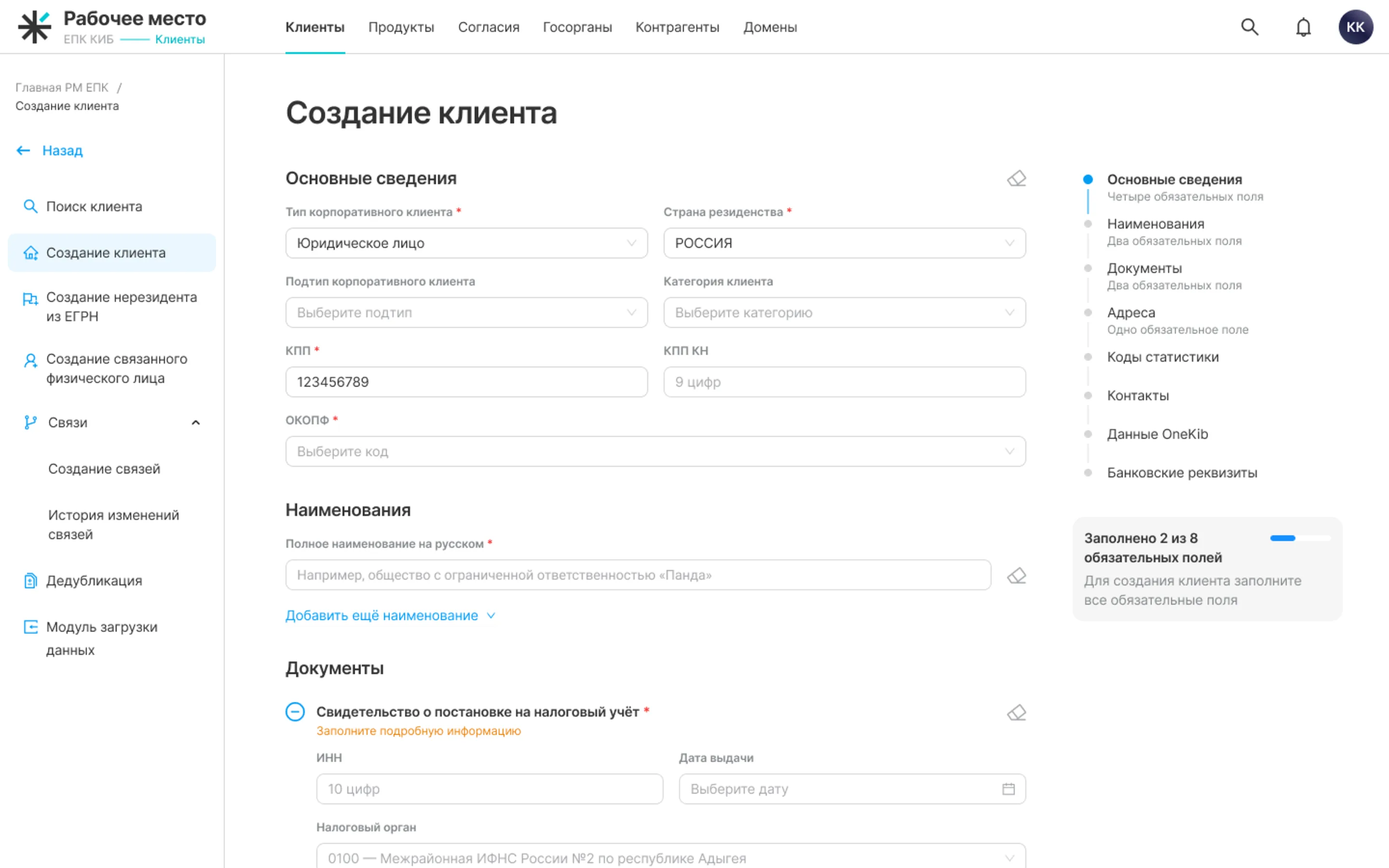Clear the full name field with eraser icon

(1017, 575)
